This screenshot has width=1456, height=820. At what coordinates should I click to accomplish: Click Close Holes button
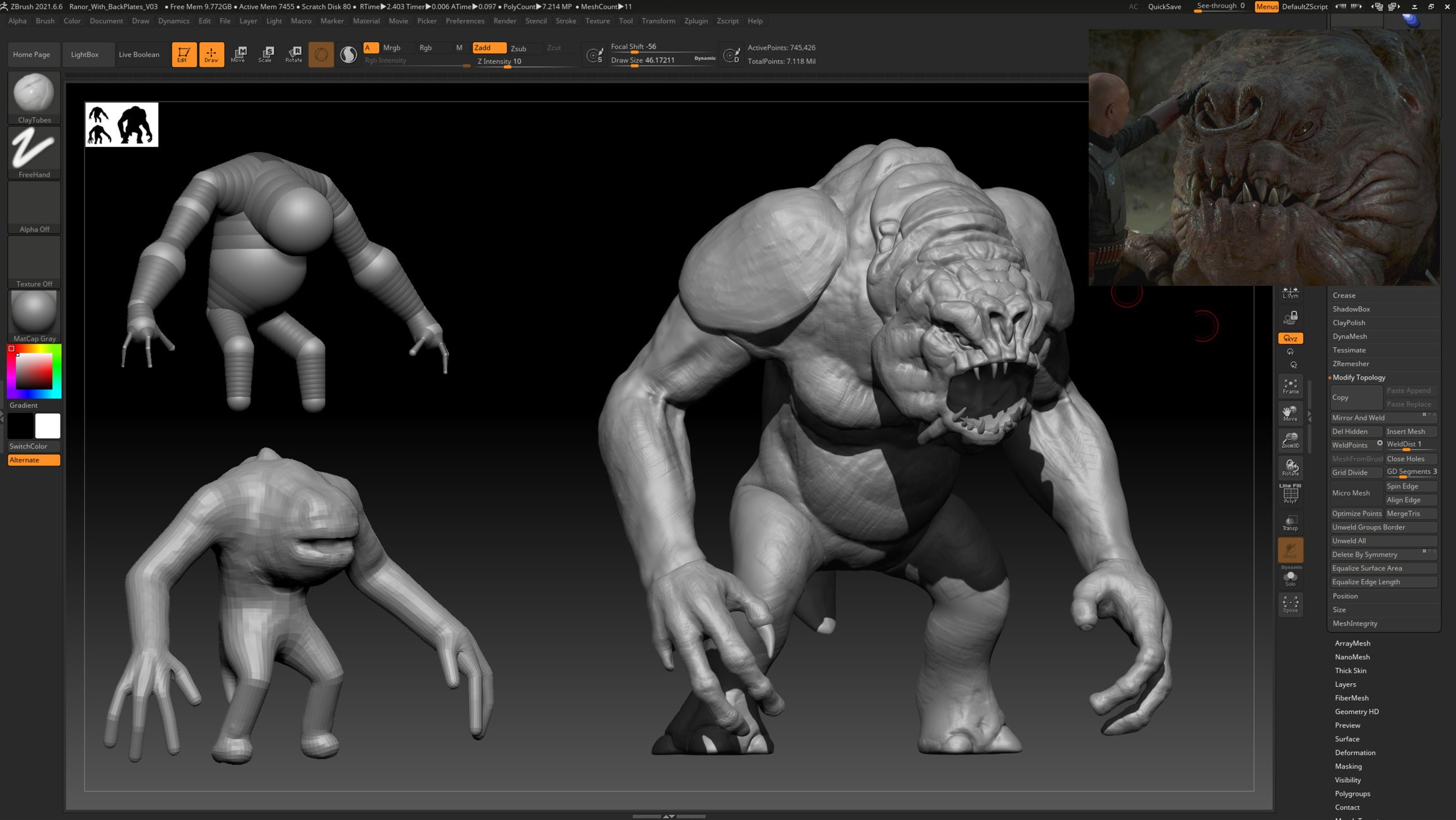(1411, 459)
